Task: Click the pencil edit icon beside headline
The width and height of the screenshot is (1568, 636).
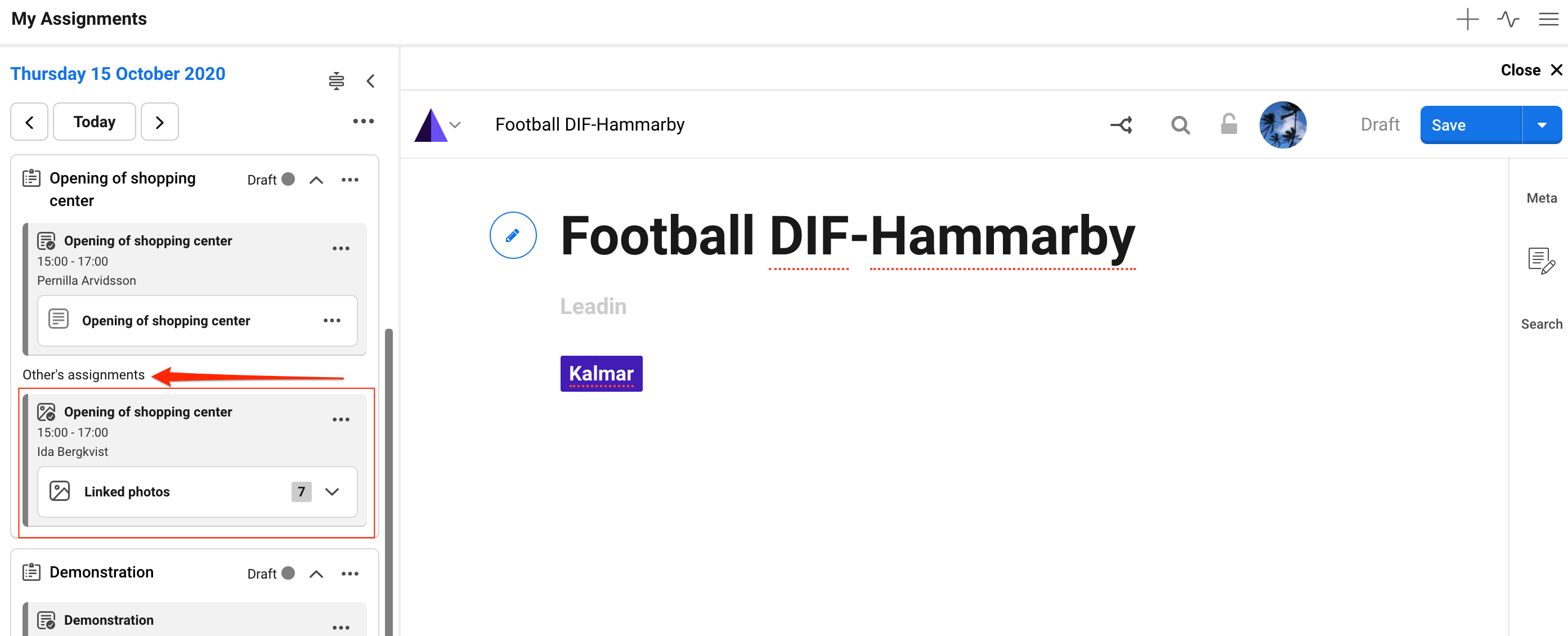Action: 513,235
